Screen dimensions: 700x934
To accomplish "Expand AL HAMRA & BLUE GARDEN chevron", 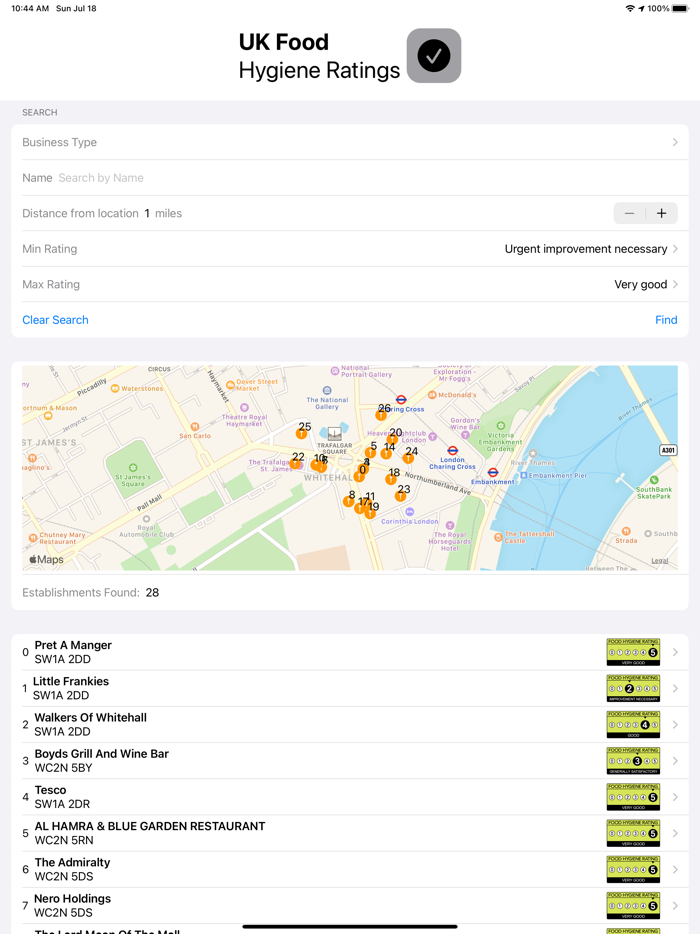I will click(x=675, y=833).
